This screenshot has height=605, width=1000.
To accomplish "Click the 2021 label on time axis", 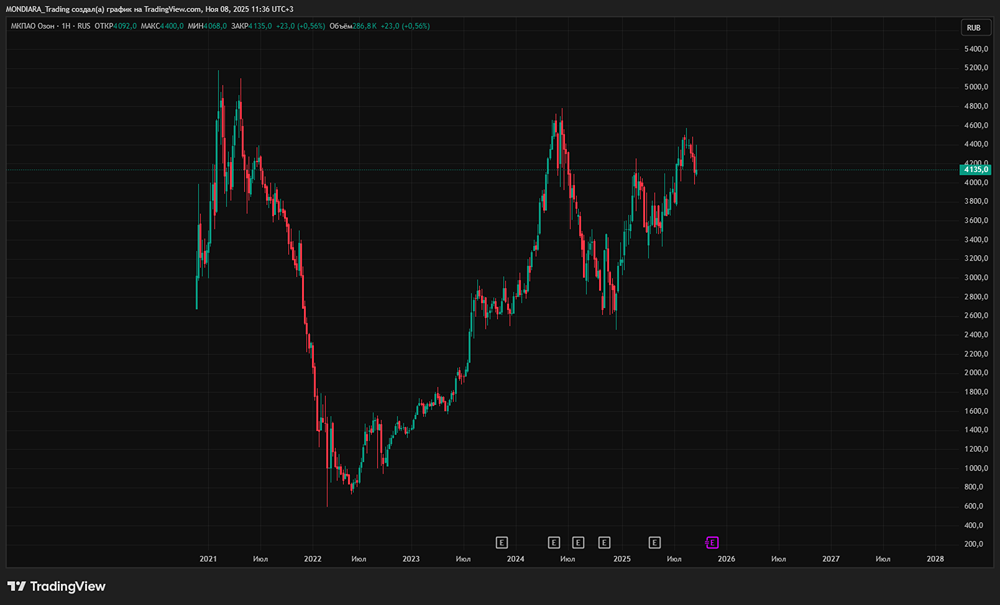I will [208, 559].
